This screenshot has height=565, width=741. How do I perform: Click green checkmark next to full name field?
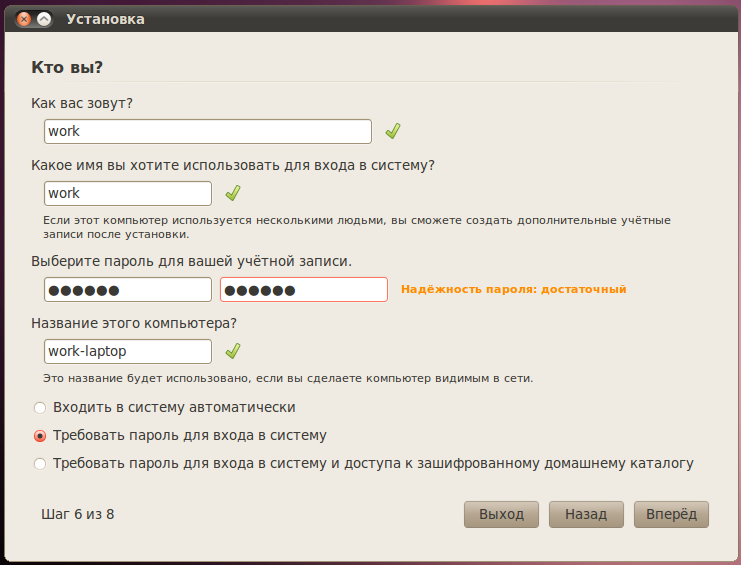click(x=393, y=131)
